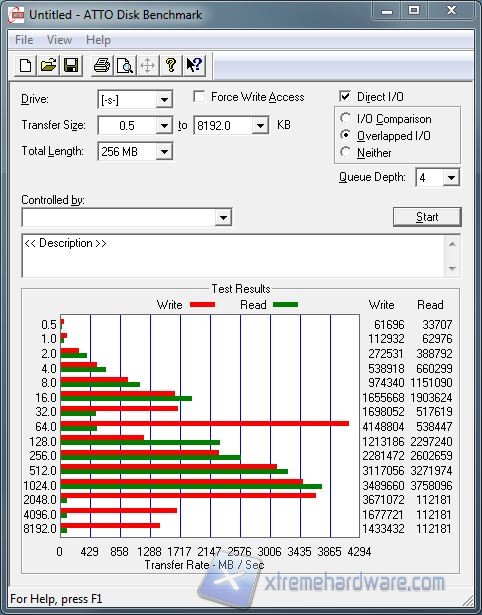Viewport: 482px width, 615px height.
Task: Expand the Queue Depth dropdown
Action: point(451,178)
